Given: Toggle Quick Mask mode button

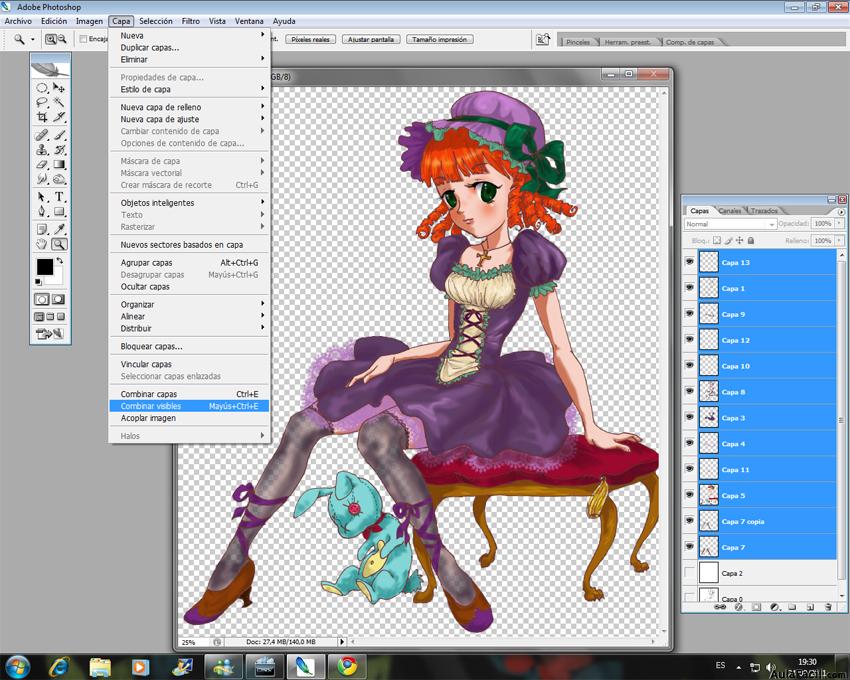Looking at the screenshot, I should [x=59, y=299].
